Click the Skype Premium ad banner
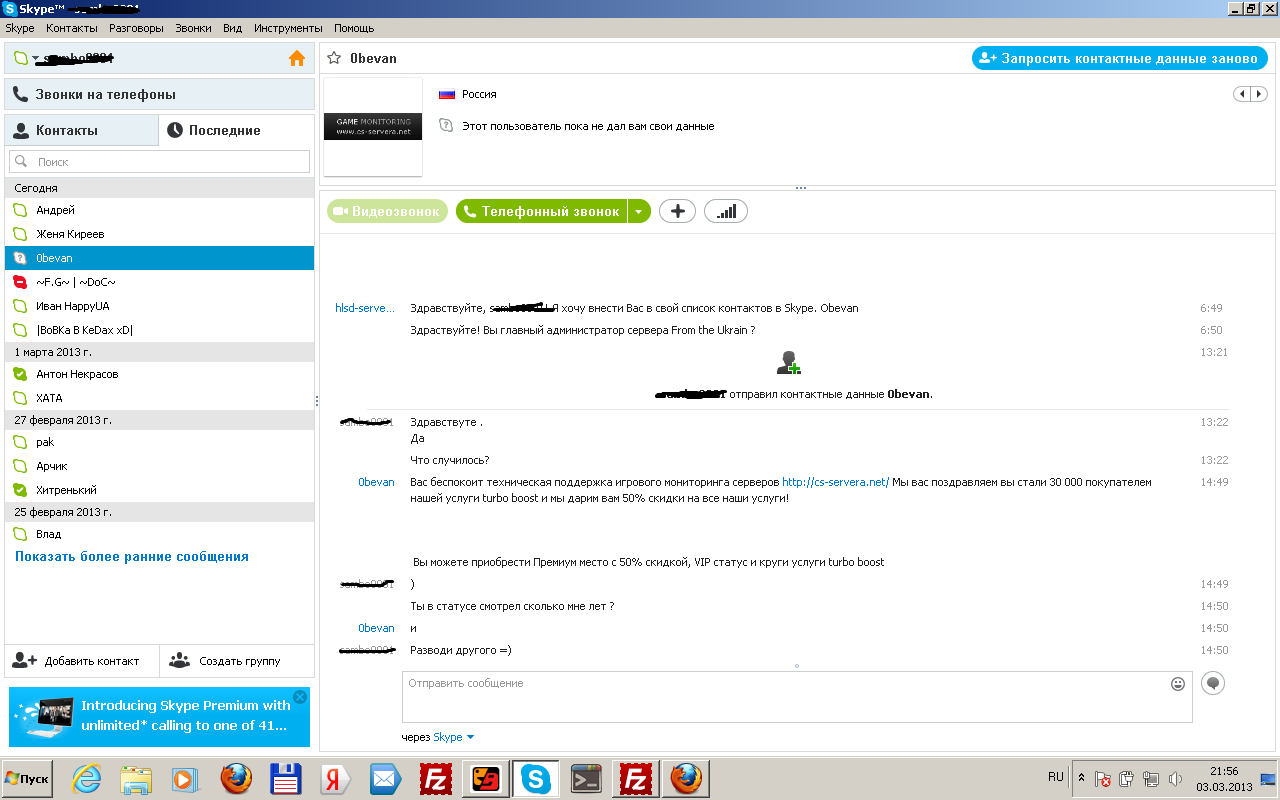 (x=159, y=716)
